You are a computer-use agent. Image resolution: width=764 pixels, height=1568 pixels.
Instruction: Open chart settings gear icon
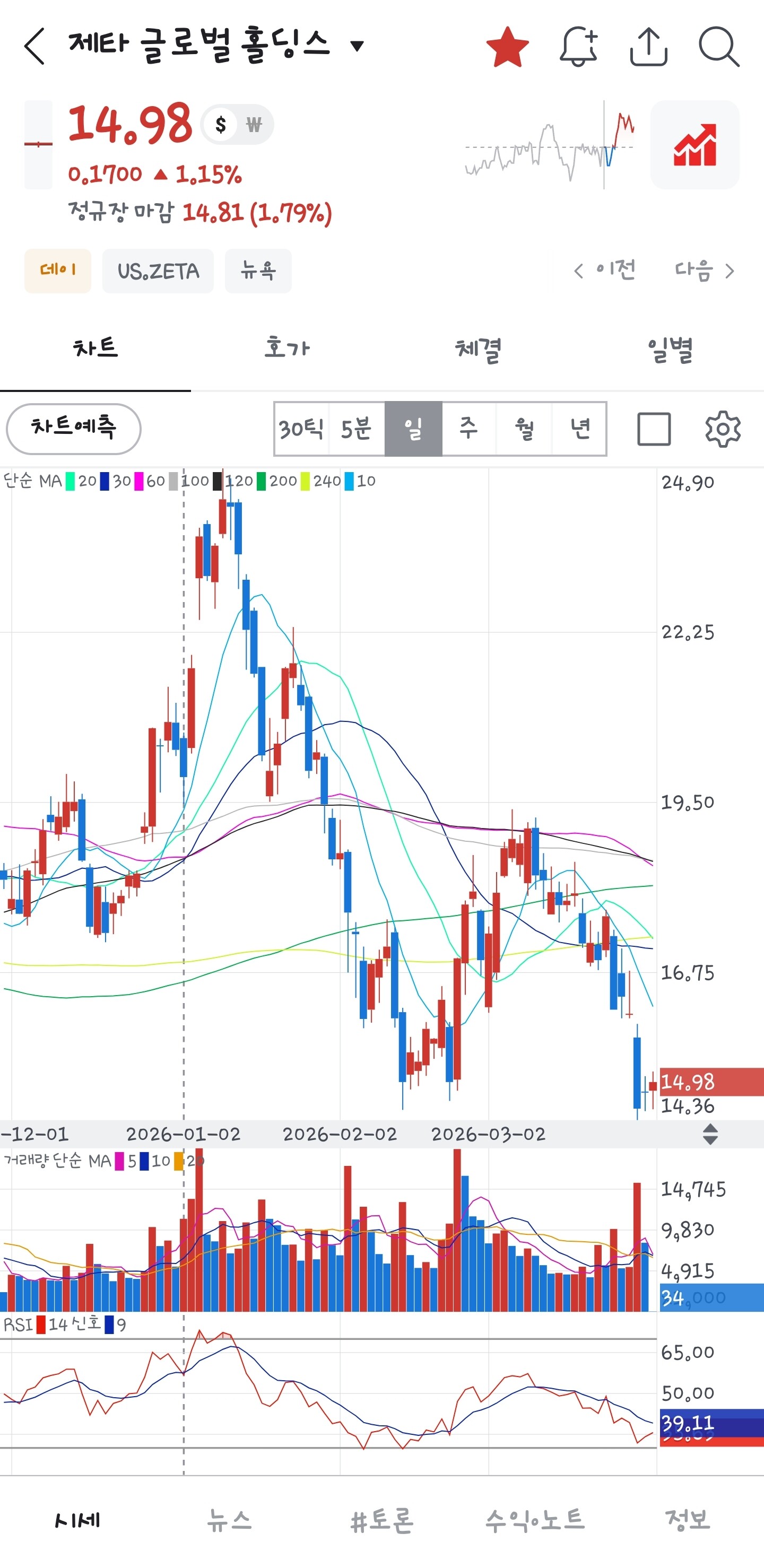(x=723, y=429)
